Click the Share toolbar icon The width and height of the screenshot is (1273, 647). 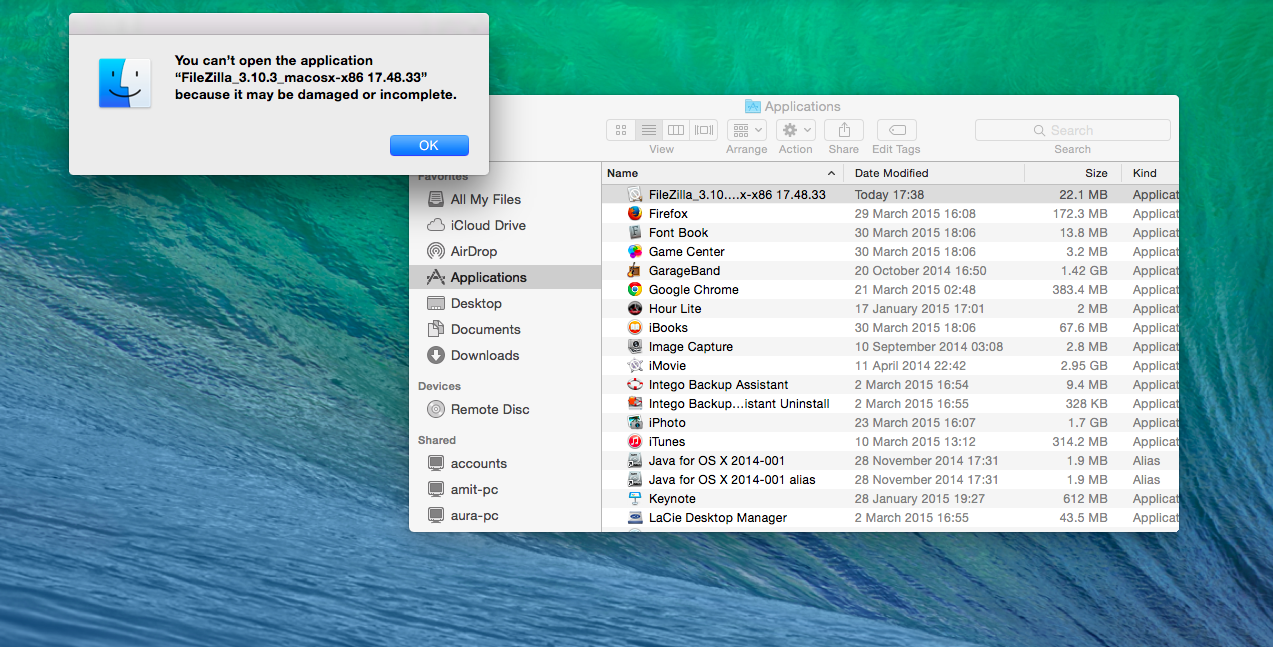(844, 130)
